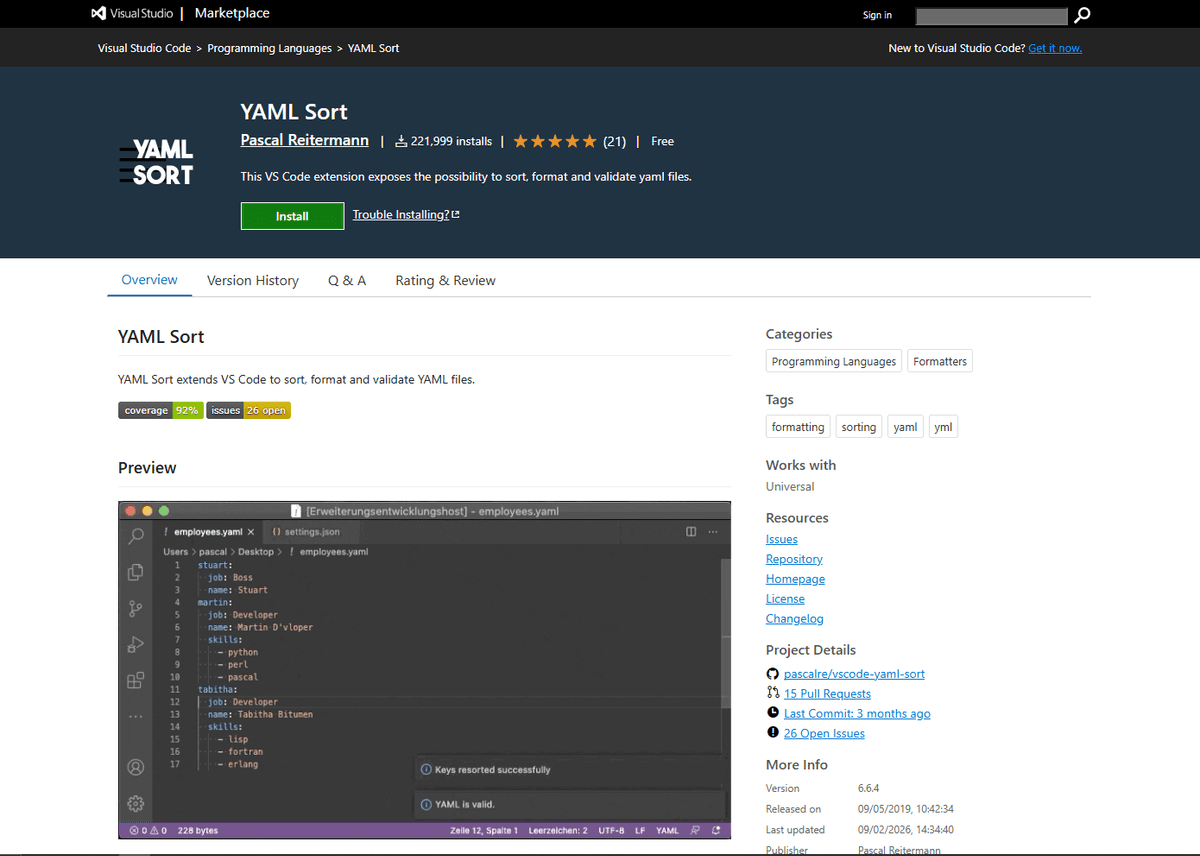Image resolution: width=1200 pixels, height=856 pixels.
Task: Select the Programming Languages category tag
Action: coord(834,362)
